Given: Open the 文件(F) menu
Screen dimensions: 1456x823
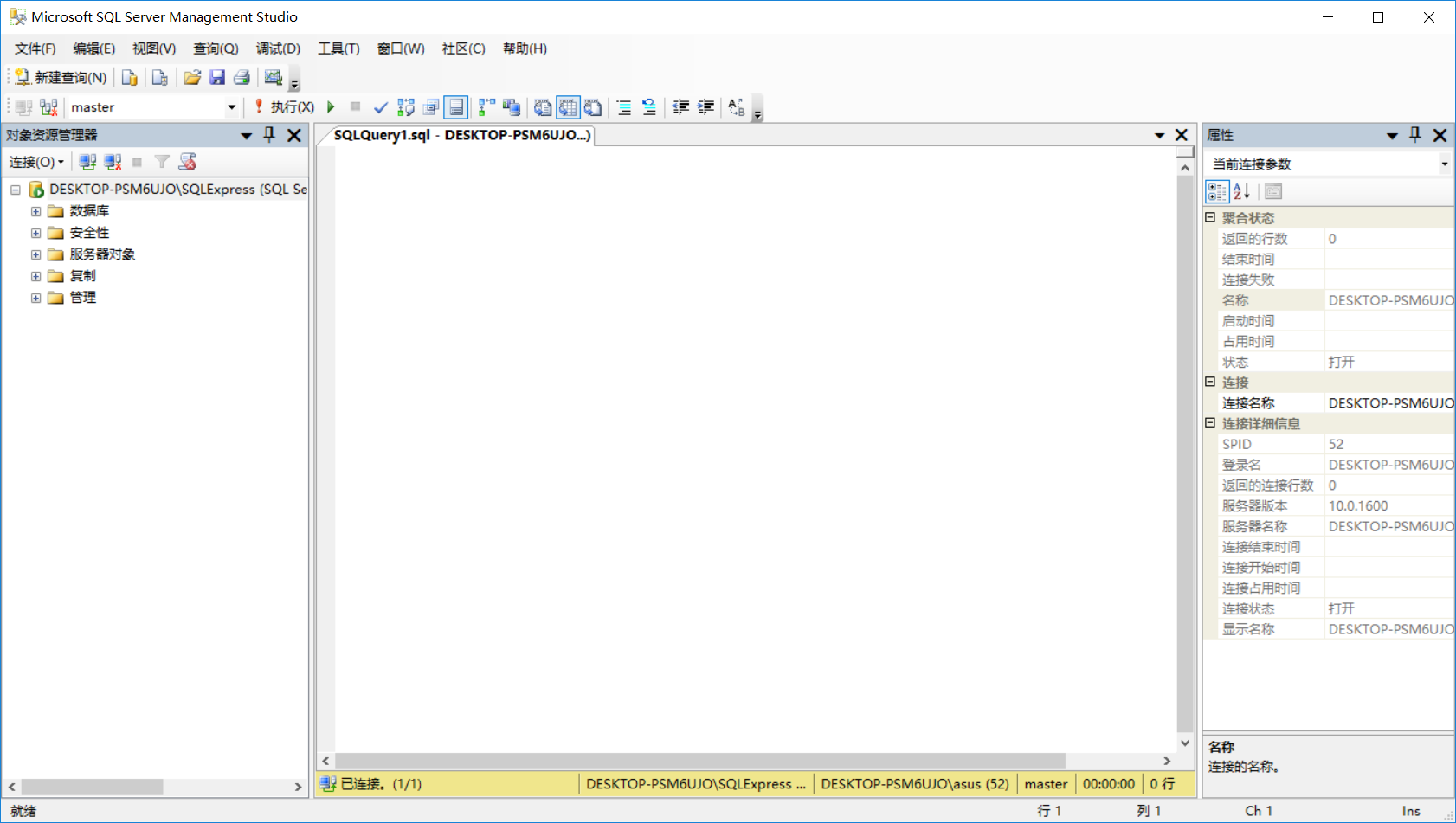Looking at the screenshot, I should point(35,48).
